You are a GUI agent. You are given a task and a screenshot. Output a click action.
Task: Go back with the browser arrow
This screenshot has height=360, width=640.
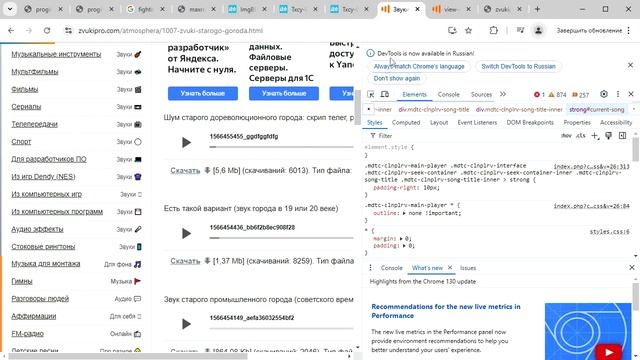[x=11, y=31]
